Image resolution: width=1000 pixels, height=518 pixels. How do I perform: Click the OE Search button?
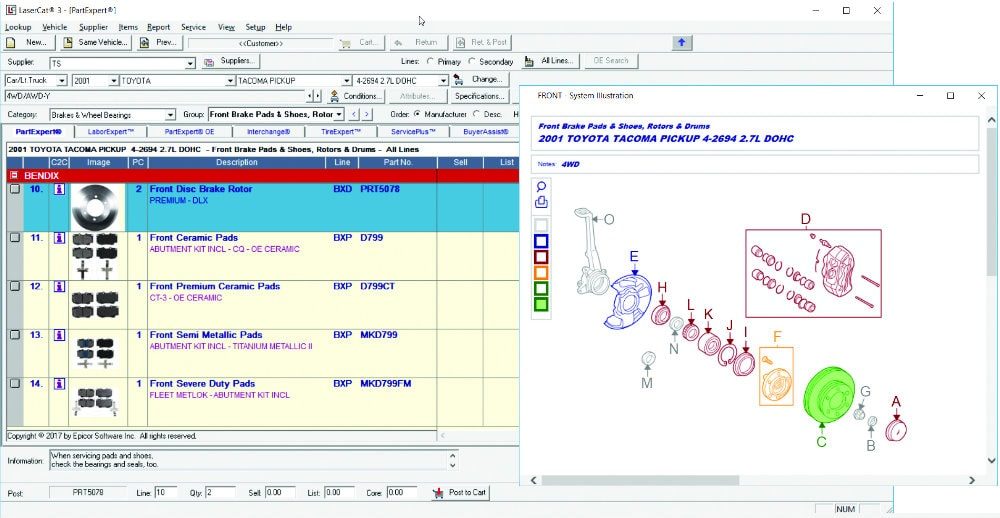pos(611,61)
